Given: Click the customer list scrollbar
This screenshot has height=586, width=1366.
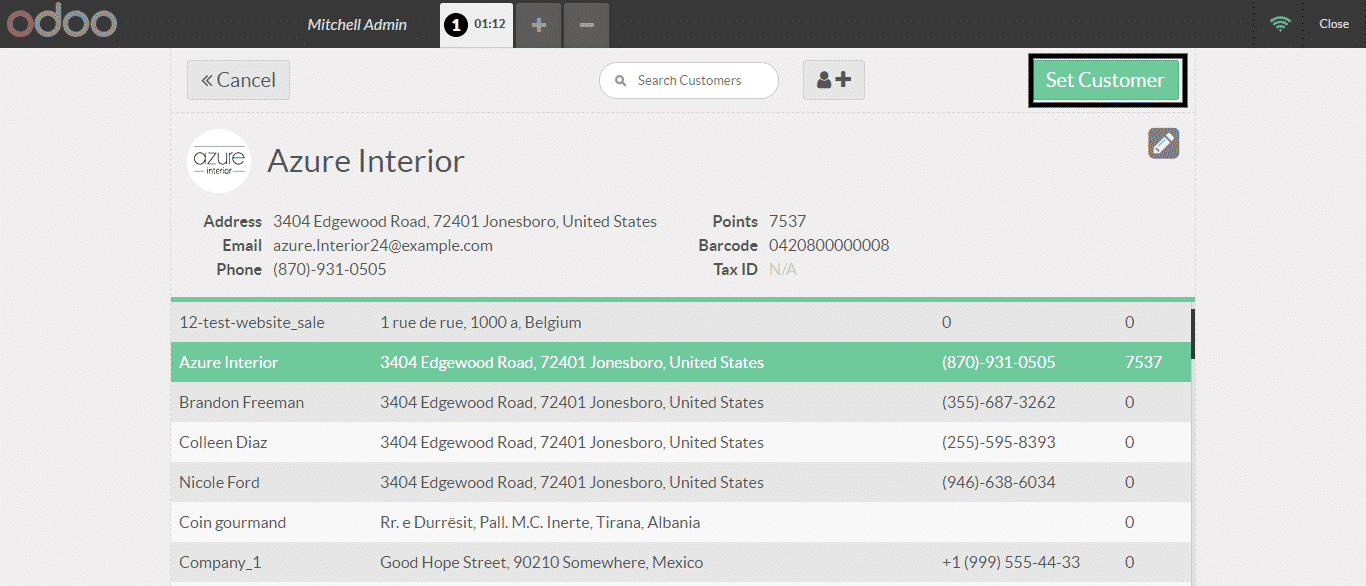Looking at the screenshot, I should (x=1192, y=334).
